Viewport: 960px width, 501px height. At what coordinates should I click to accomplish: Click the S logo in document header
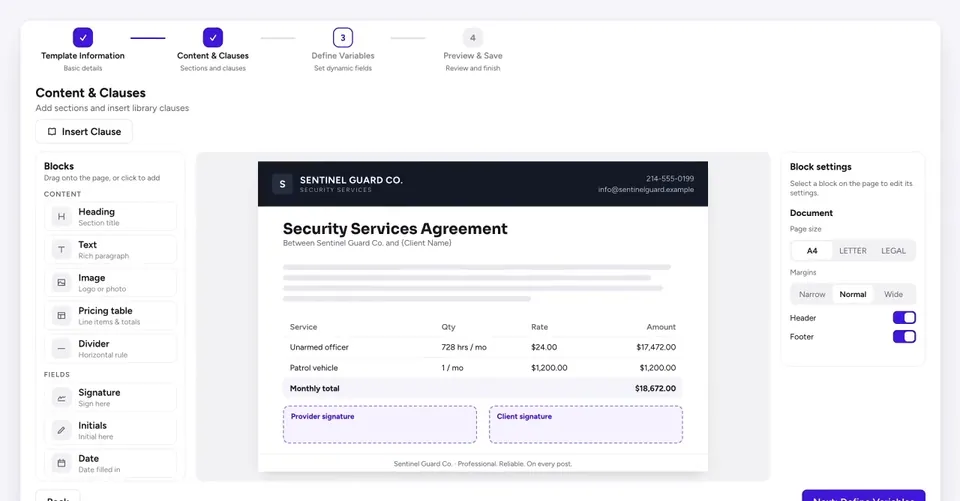[282, 184]
